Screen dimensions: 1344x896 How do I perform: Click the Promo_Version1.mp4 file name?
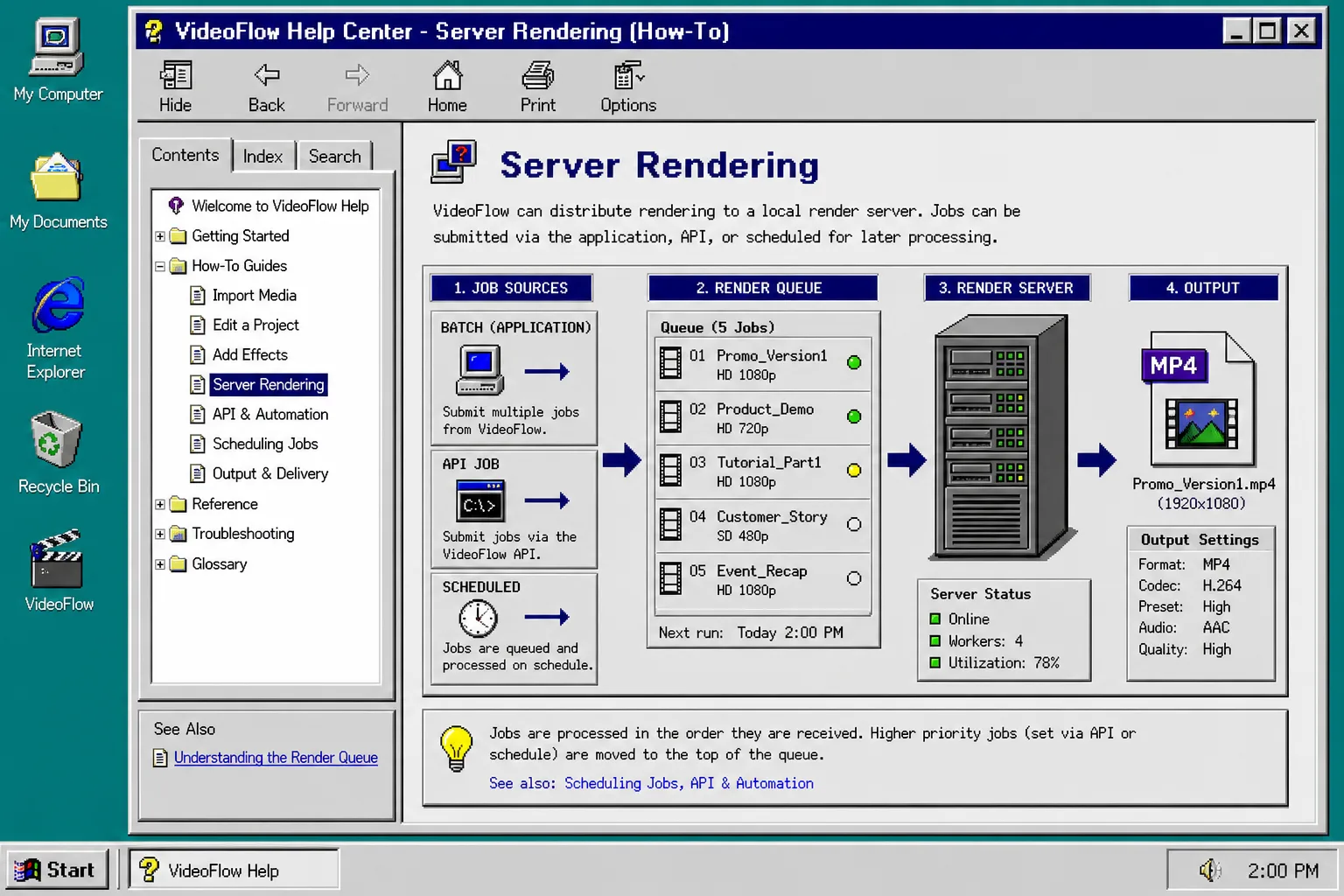pyautogui.click(x=1203, y=484)
